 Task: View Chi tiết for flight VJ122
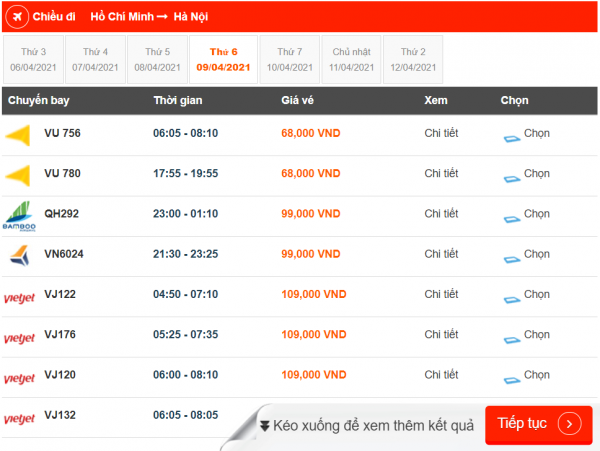pos(441,294)
